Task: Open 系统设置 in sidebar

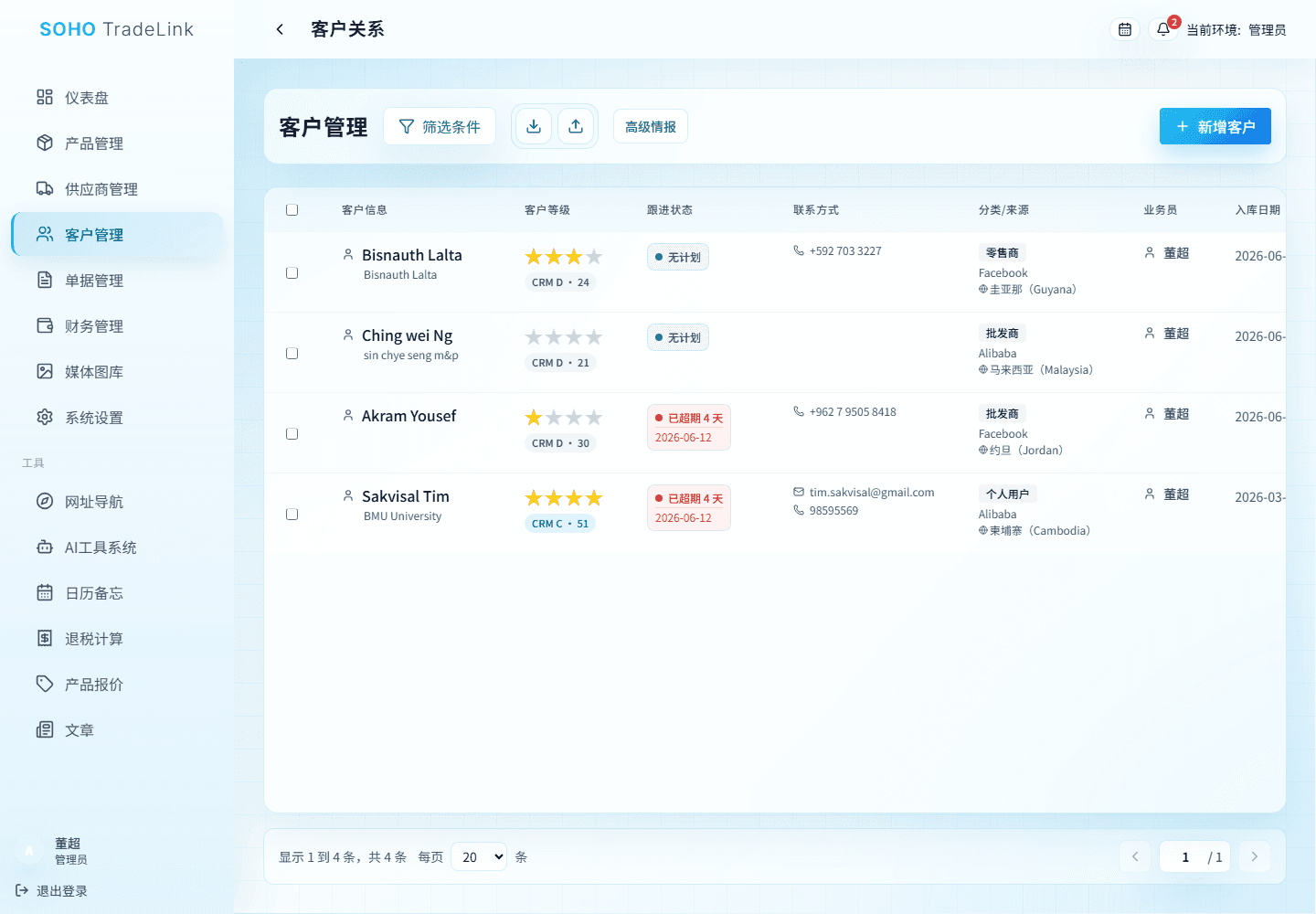Action: [117, 417]
